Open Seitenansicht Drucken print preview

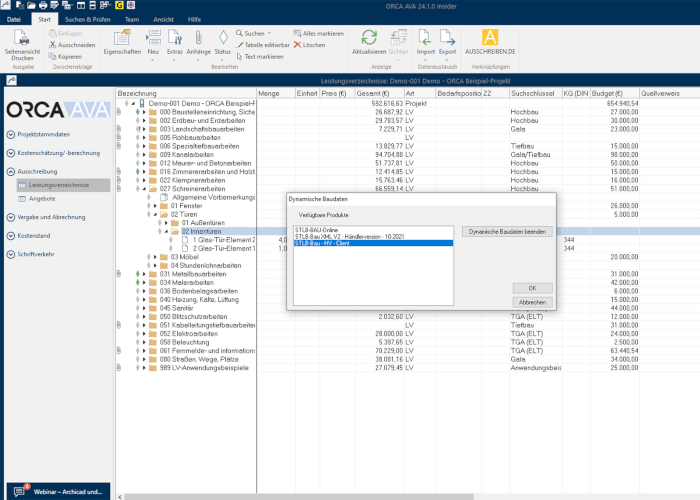(x=22, y=45)
